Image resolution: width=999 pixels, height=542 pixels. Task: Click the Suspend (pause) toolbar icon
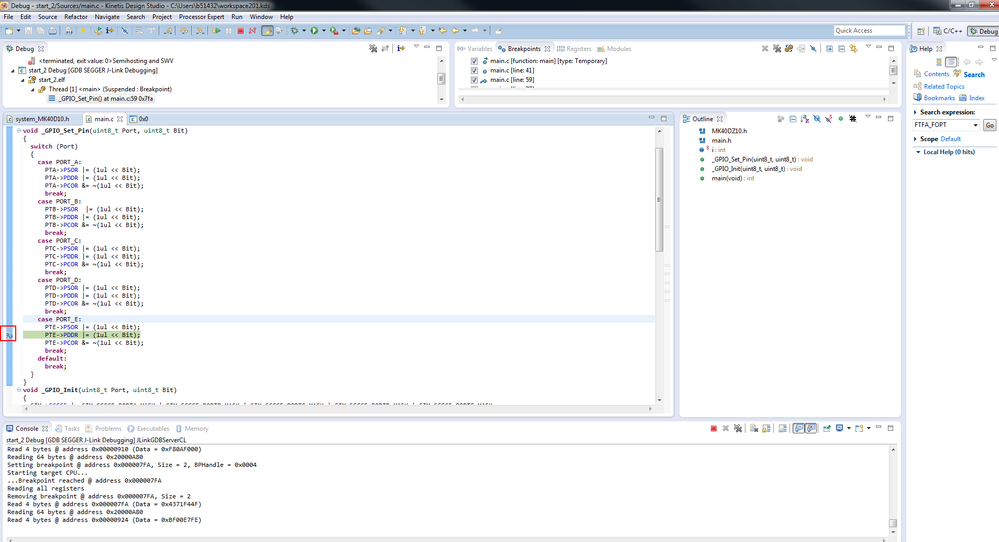click(229, 31)
